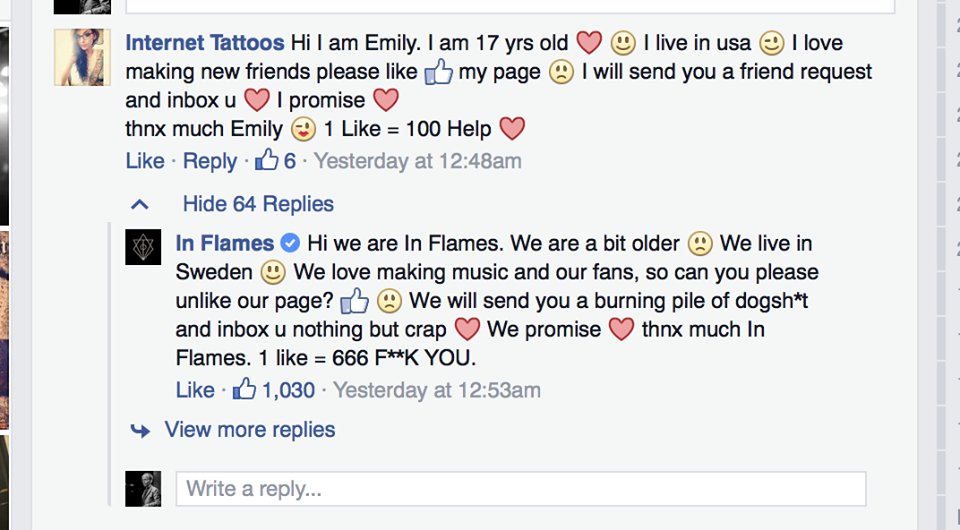The image size is (960, 530).
Task: Like the In Flames reply
Action: pyautogui.click(x=195, y=390)
